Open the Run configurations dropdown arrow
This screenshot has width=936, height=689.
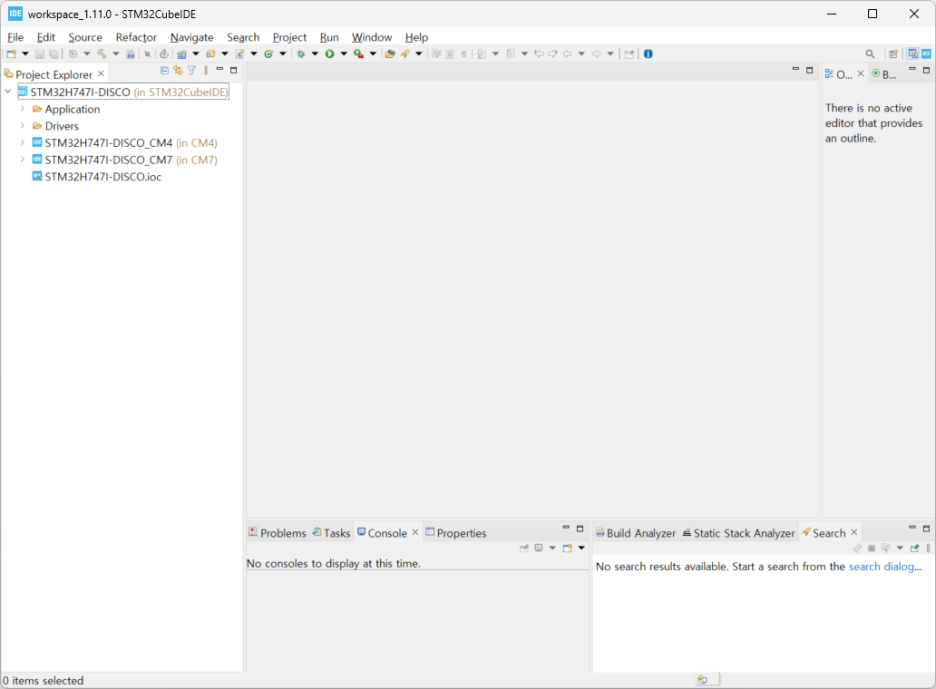tap(344, 54)
